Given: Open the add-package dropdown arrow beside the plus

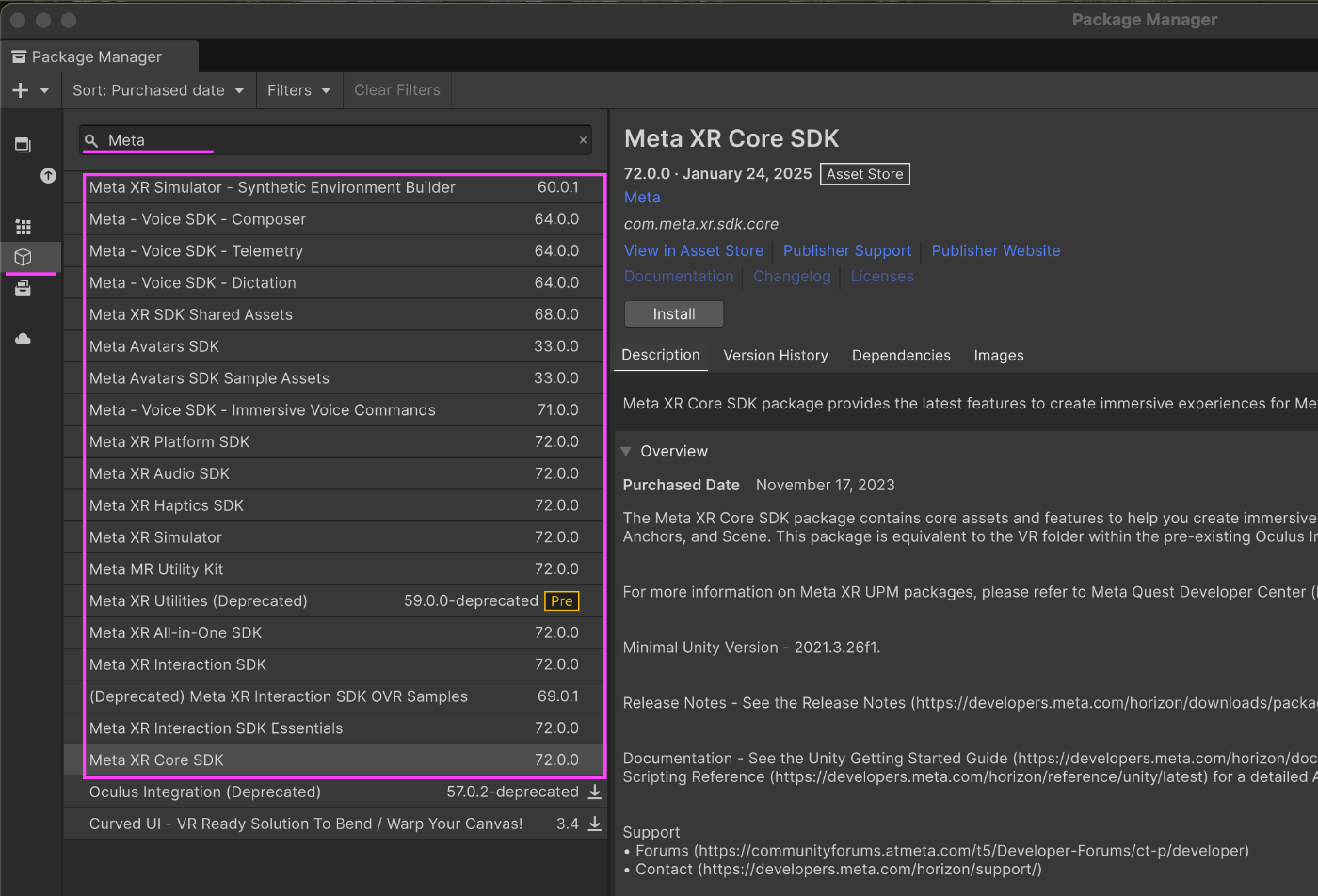Looking at the screenshot, I should point(44,90).
